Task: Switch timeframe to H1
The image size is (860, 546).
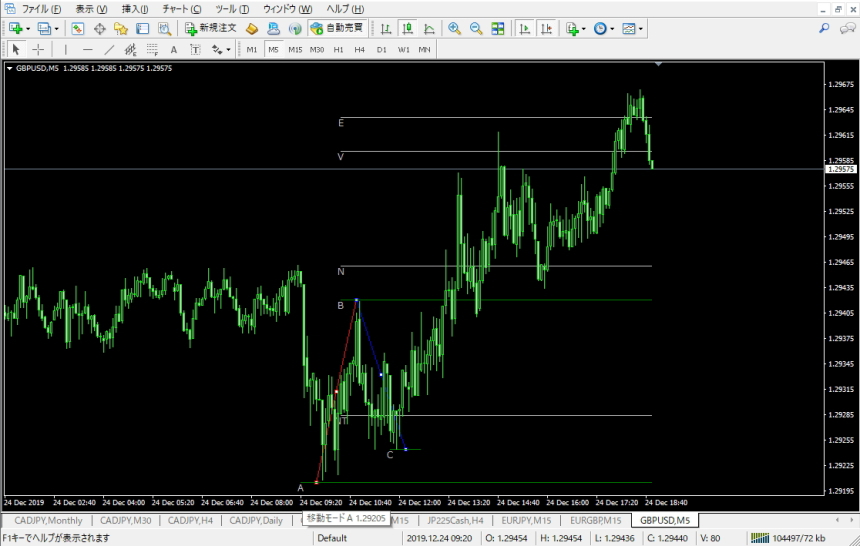Action: pyautogui.click(x=338, y=49)
